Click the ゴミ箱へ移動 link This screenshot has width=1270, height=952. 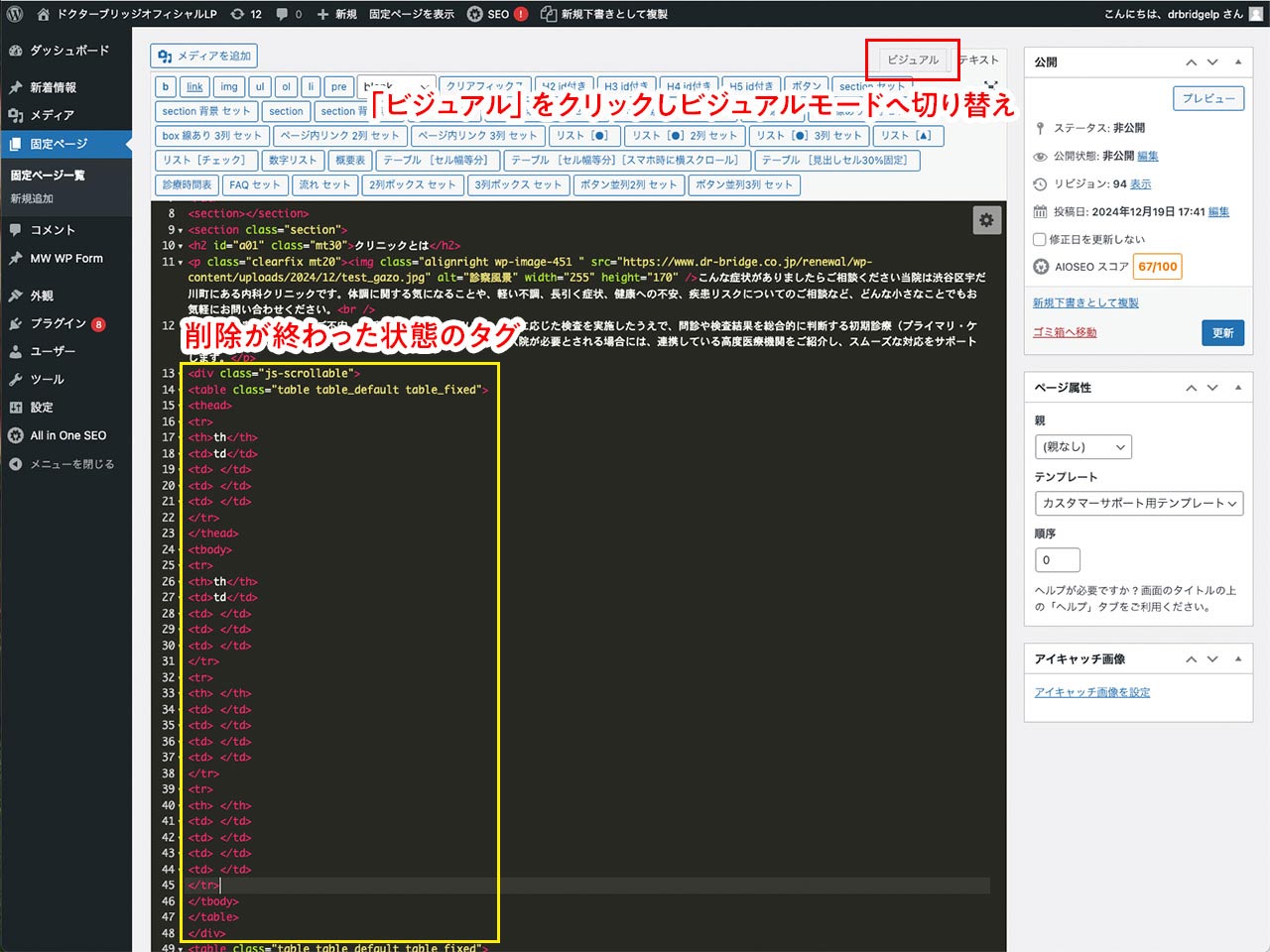tap(1065, 332)
